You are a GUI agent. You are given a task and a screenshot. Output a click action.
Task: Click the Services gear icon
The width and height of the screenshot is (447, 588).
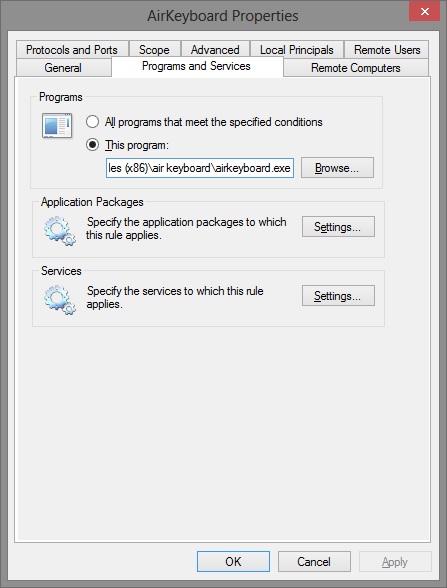(x=60, y=299)
